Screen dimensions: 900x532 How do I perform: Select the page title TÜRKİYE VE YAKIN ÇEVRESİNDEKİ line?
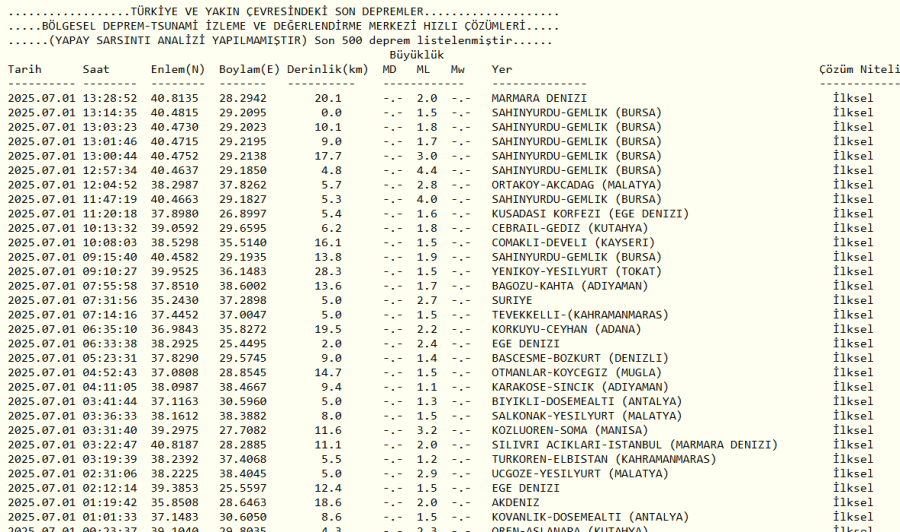coord(284,11)
